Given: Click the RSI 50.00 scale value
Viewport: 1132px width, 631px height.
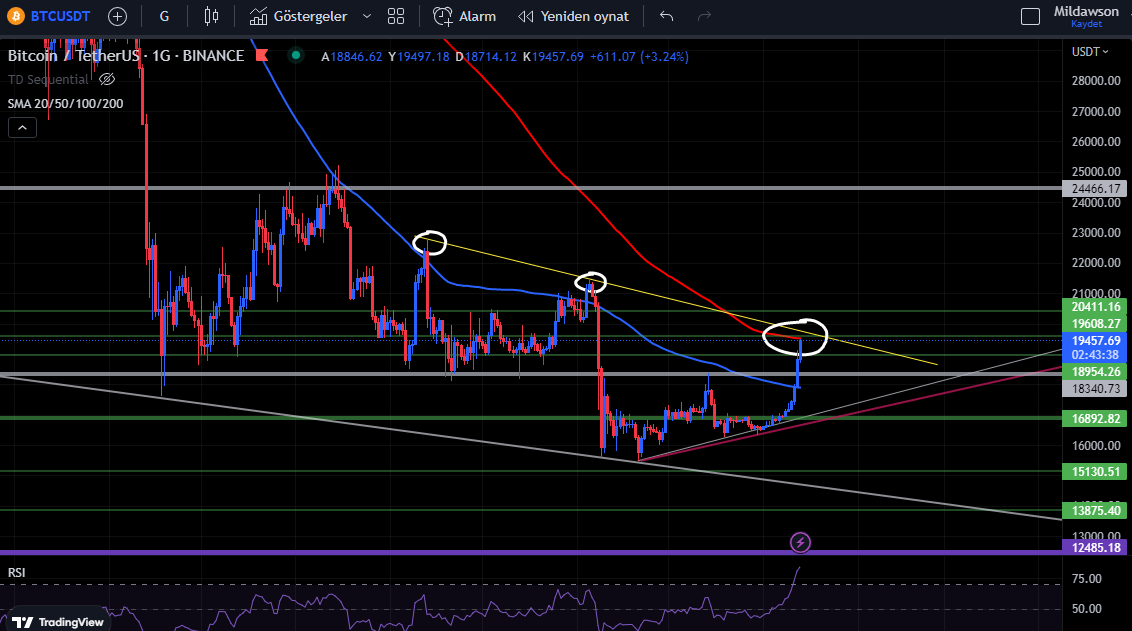Looking at the screenshot, I should (x=1087, y=609).
